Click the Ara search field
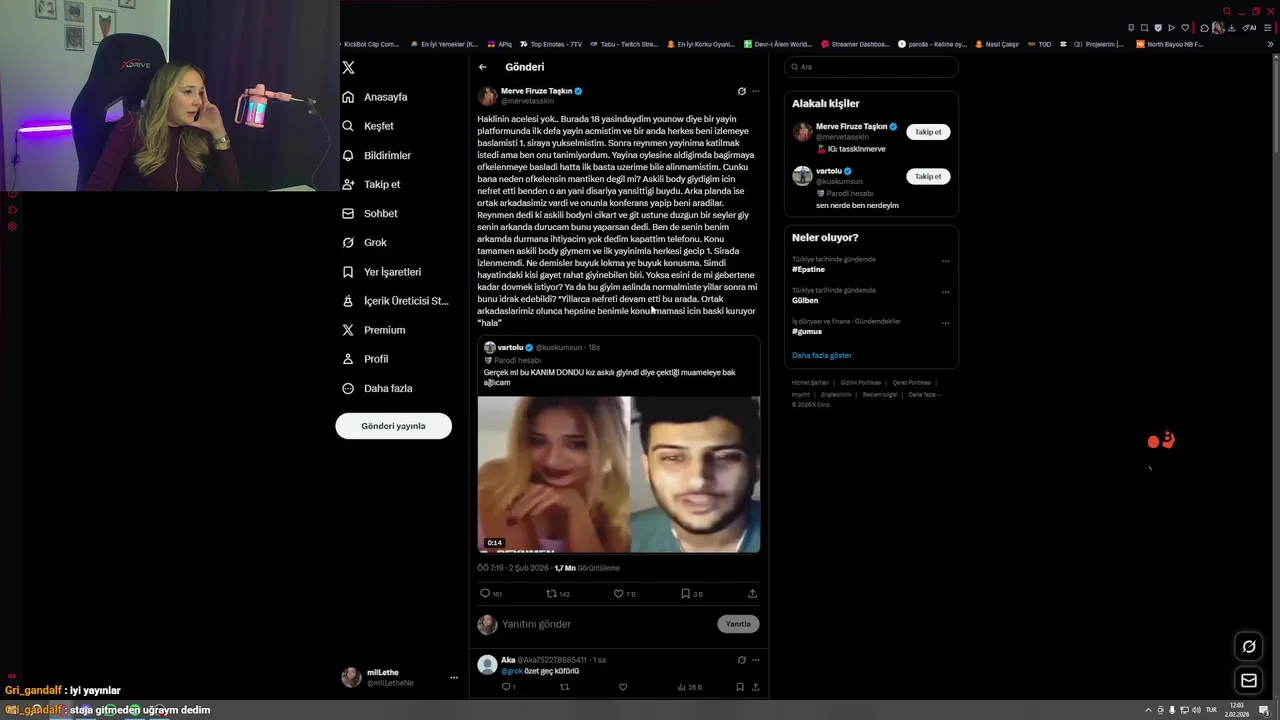The image size is (1280, 720). click(x=871, y=67)
